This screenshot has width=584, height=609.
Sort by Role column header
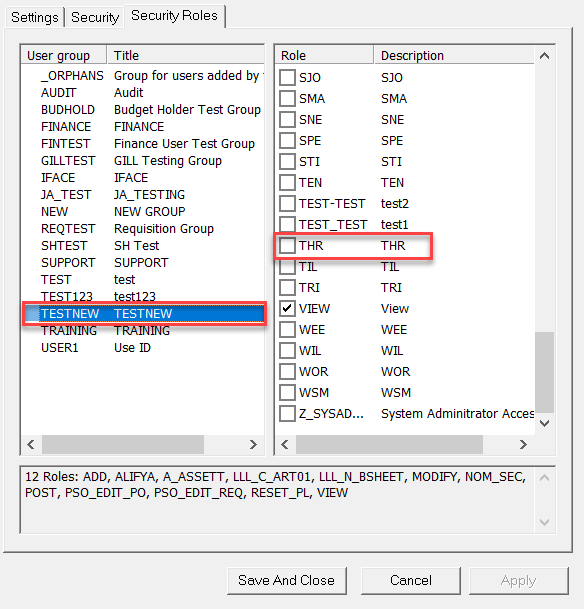tap(324, 55)
